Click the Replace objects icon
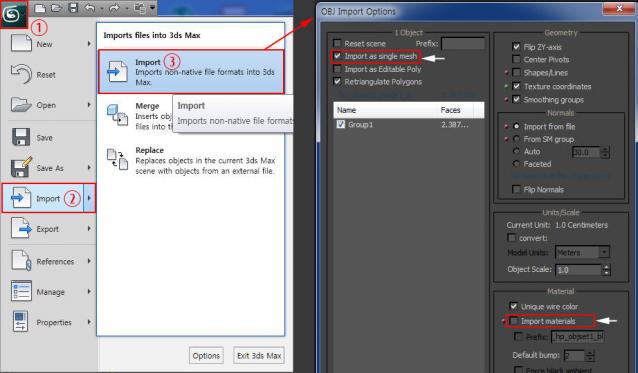638x373 pixels. [117, 159]
